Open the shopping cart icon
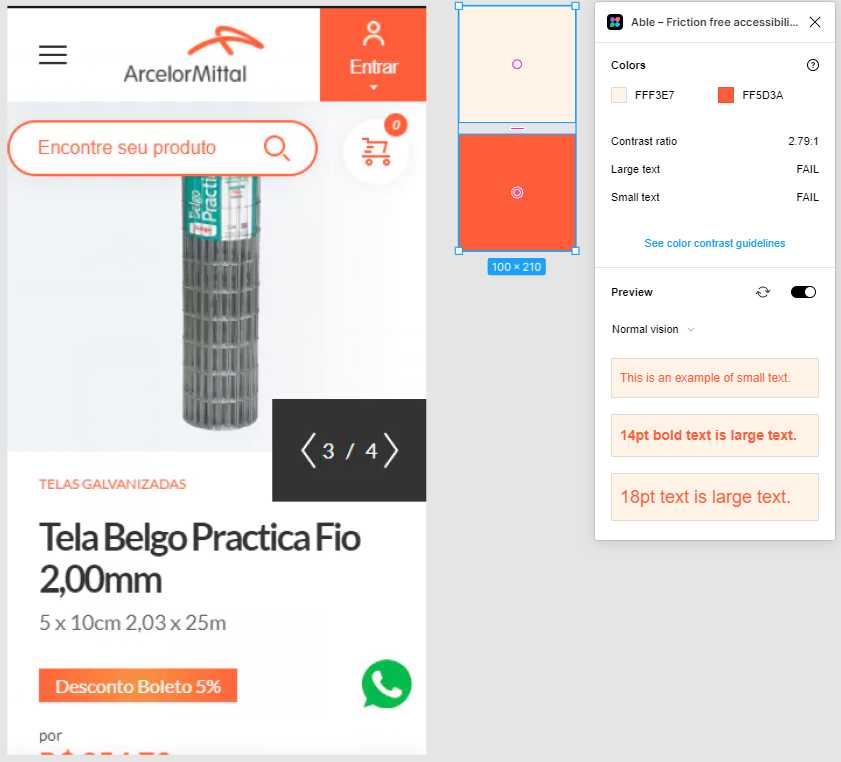This screenshot has height=762, width=841. (376, 152)
